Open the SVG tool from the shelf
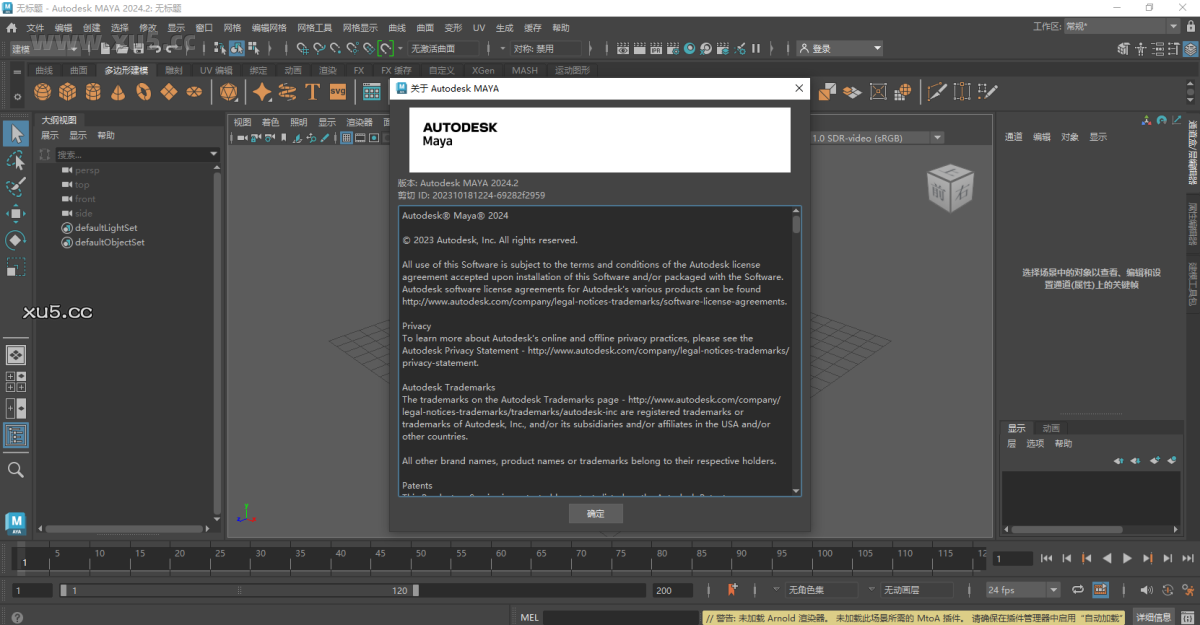The width and height of the screenshot is (1200, 625). (339, 91)
